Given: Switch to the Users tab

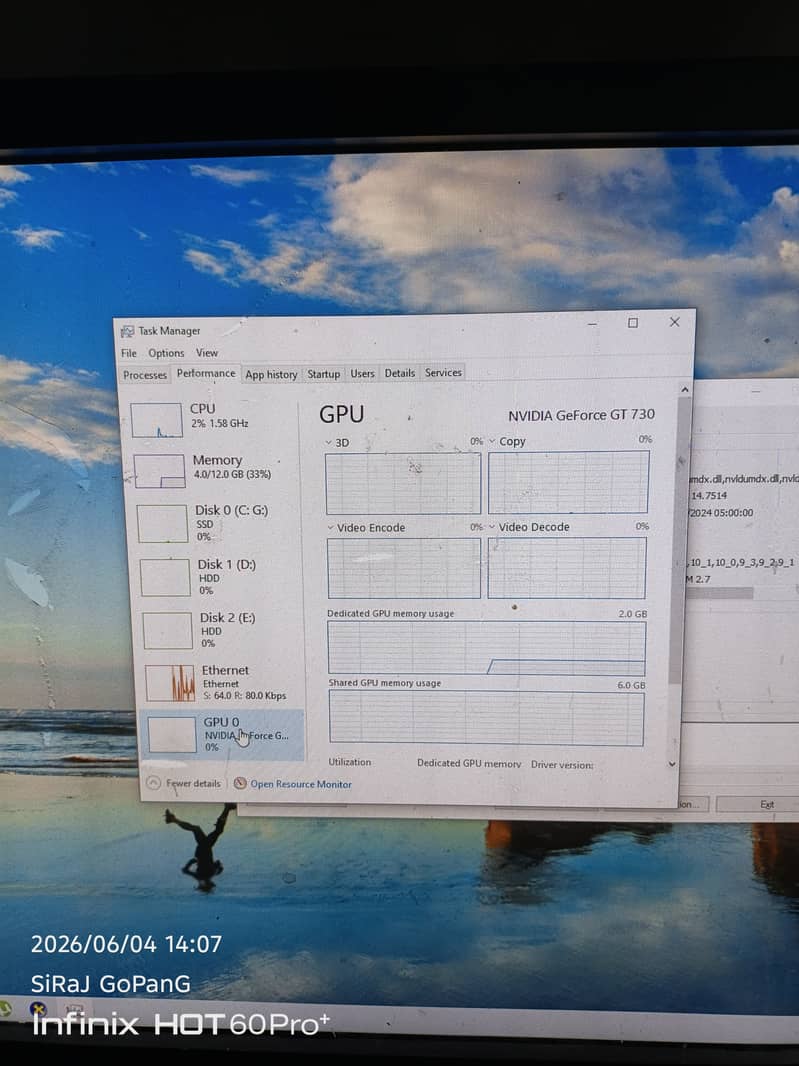Looking at the screenshot, I should (x=362, y=373).
